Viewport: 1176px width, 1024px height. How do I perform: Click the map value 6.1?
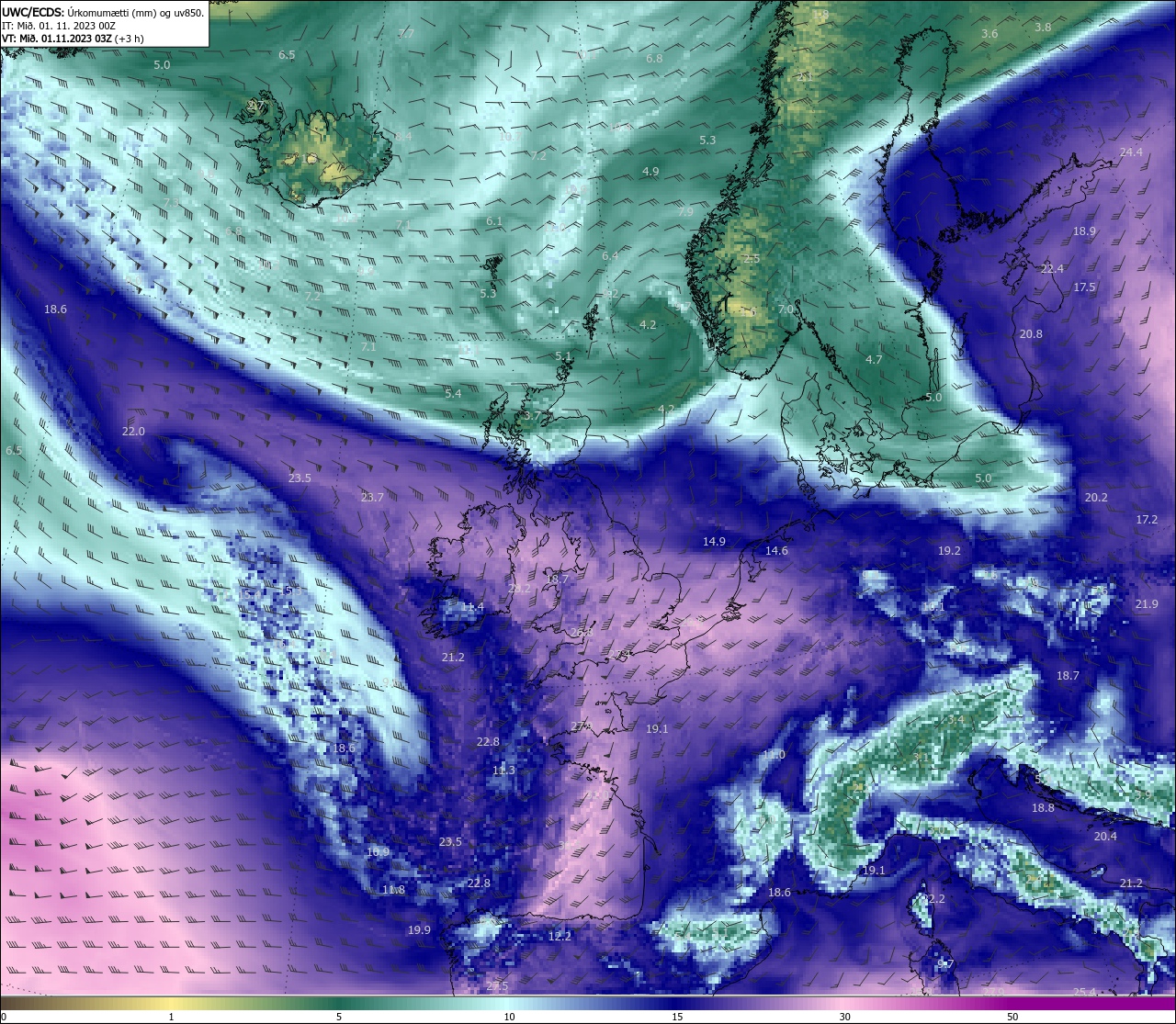(494, 221)
